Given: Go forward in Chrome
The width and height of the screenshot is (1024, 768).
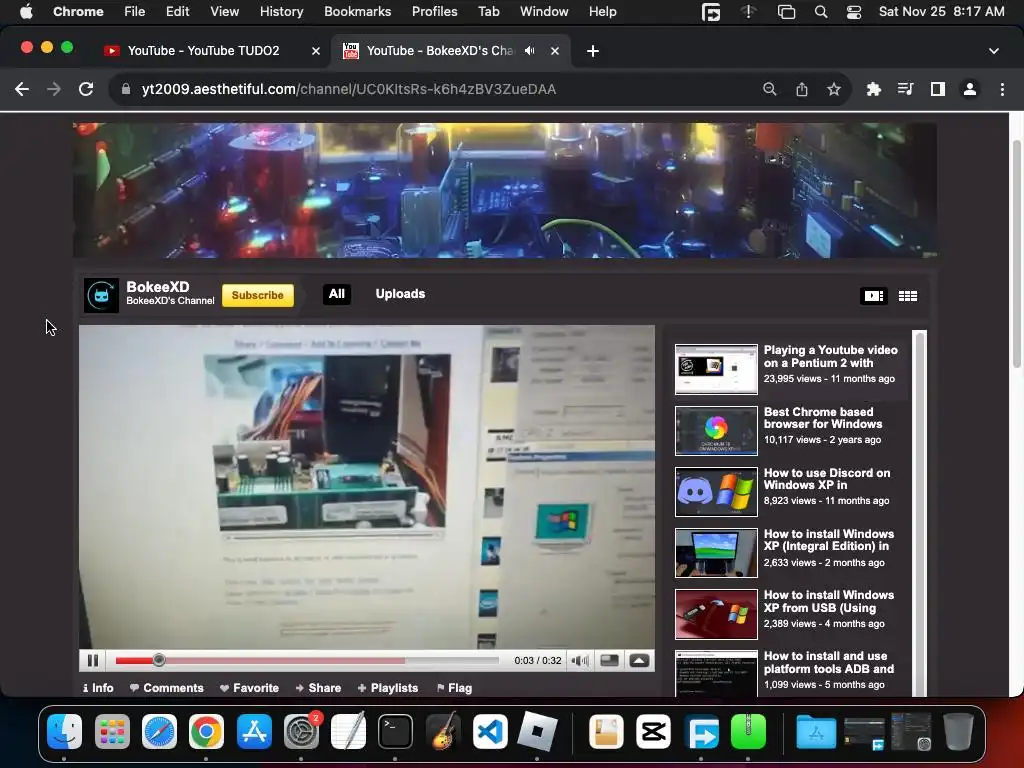Looking at the screenshot, I should click(54, 89).
